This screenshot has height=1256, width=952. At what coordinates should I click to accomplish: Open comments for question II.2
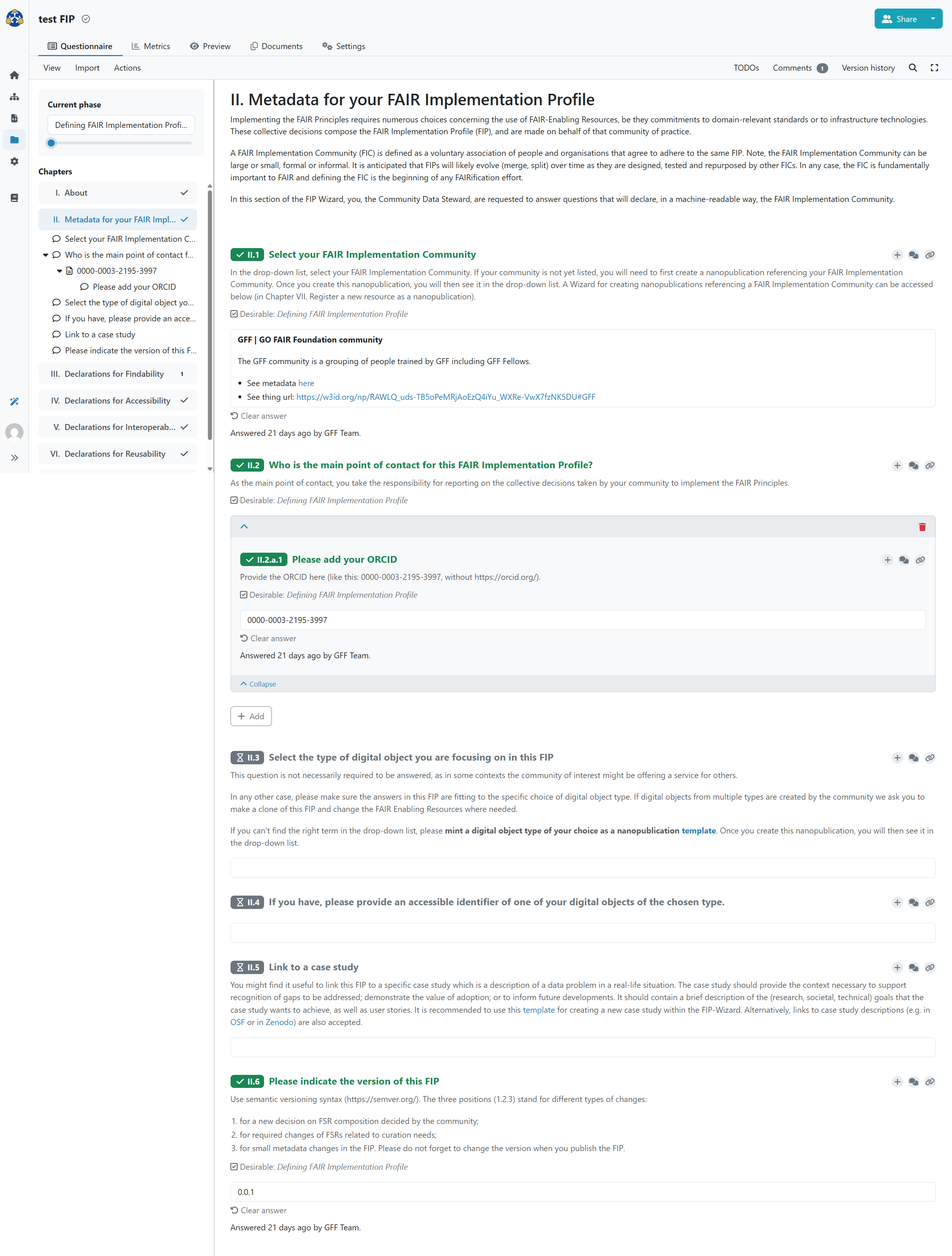913,466
